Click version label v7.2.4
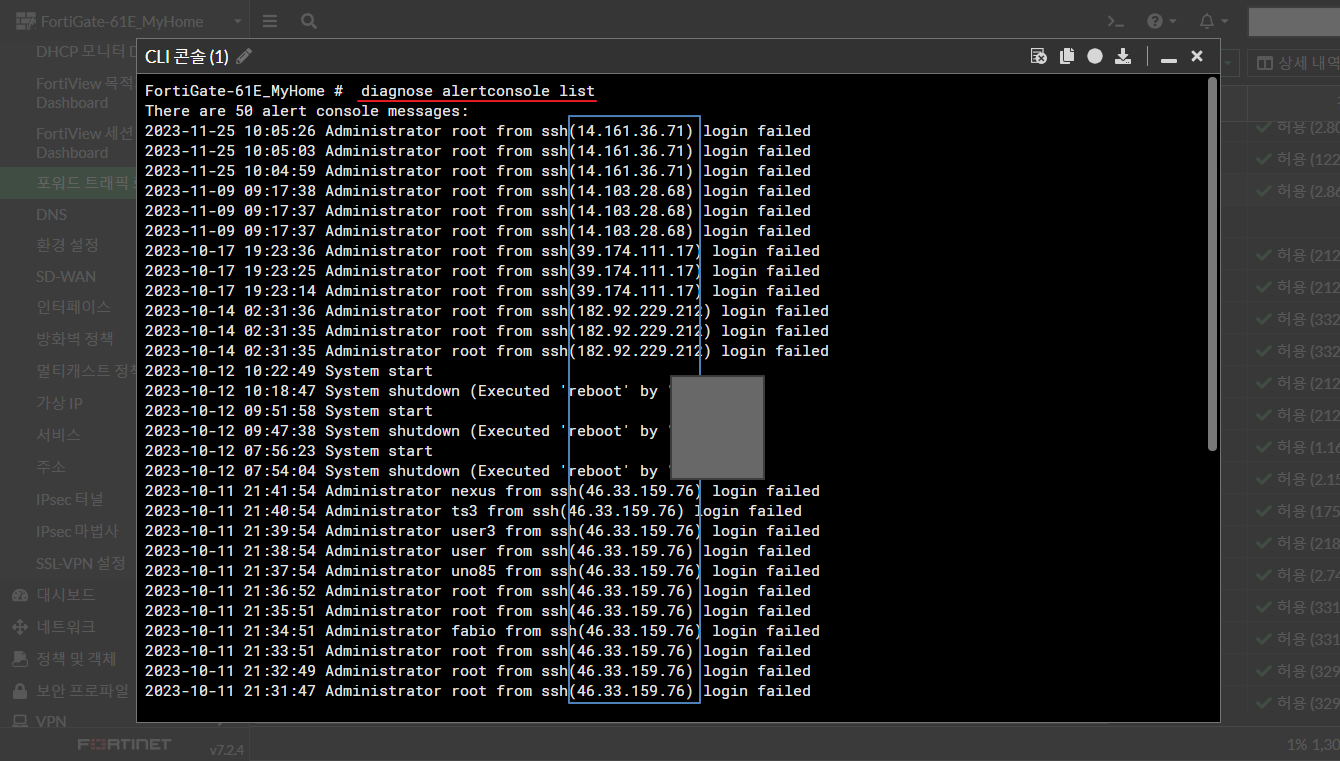 coord(227,749)
